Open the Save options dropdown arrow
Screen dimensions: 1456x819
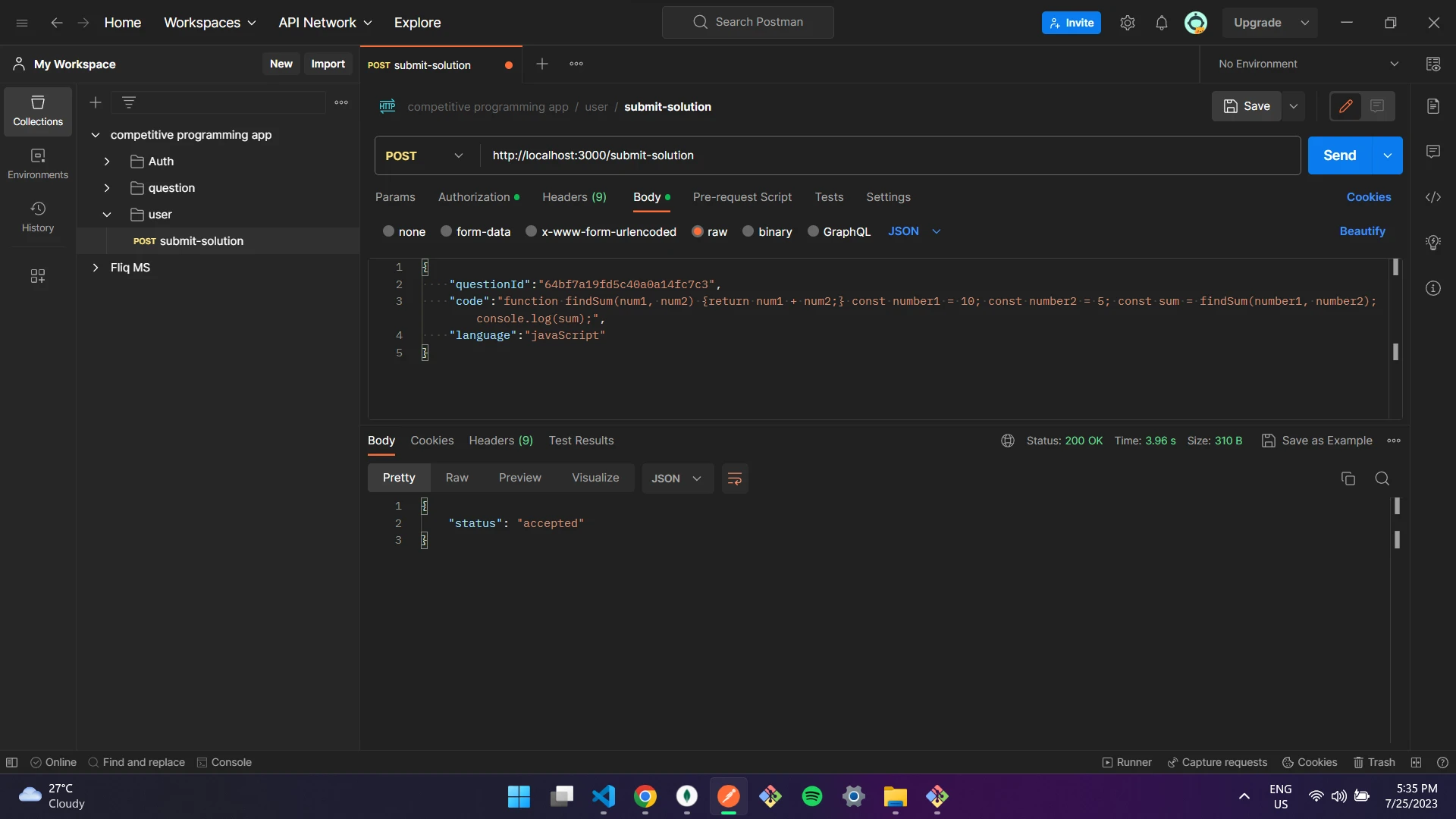pyautogui.click(x=1294, y=106)
